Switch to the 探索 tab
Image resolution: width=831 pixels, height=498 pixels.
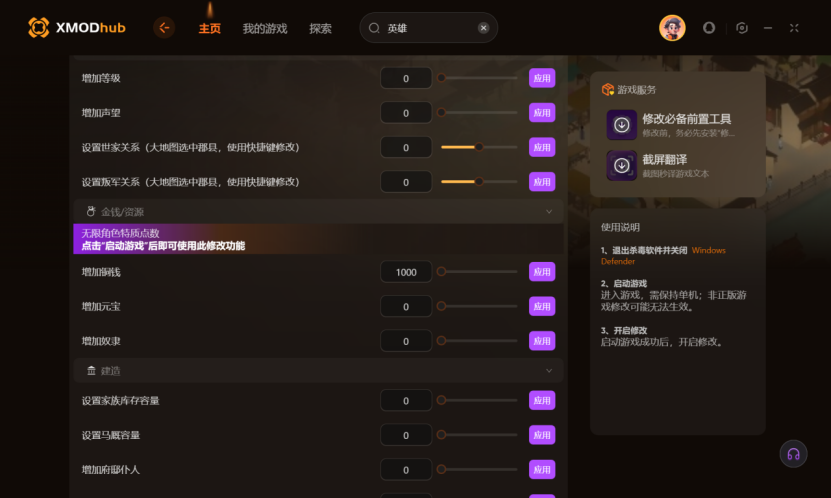click(x=320, y=29)
